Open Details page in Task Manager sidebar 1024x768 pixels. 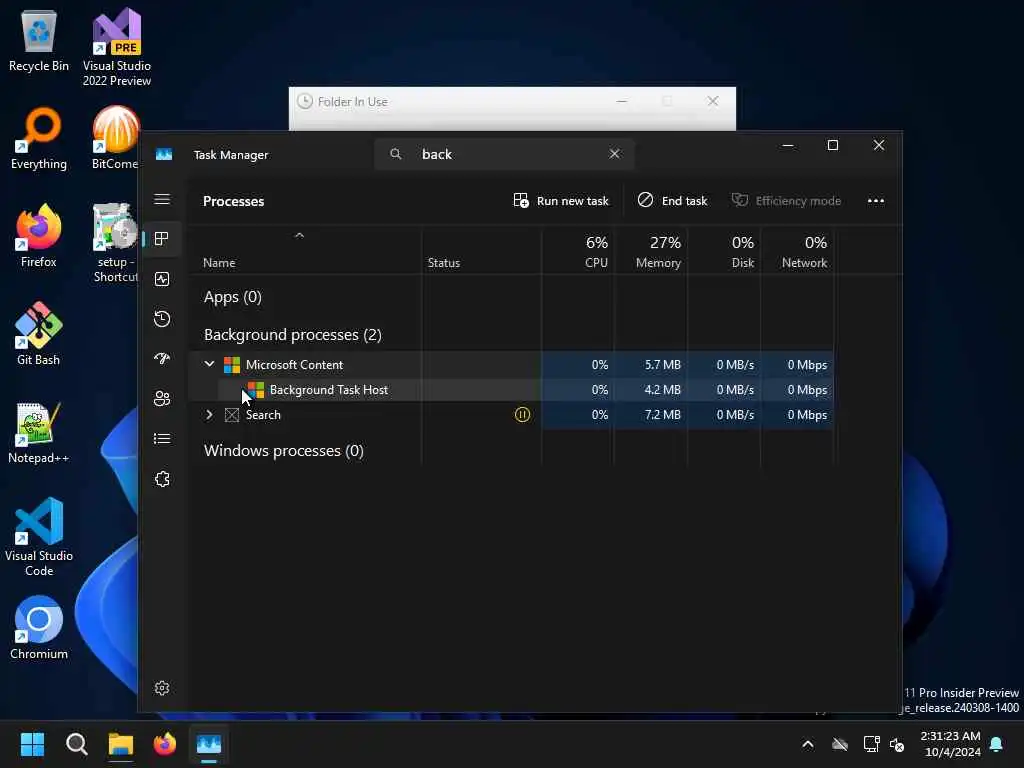click(162, 439)
